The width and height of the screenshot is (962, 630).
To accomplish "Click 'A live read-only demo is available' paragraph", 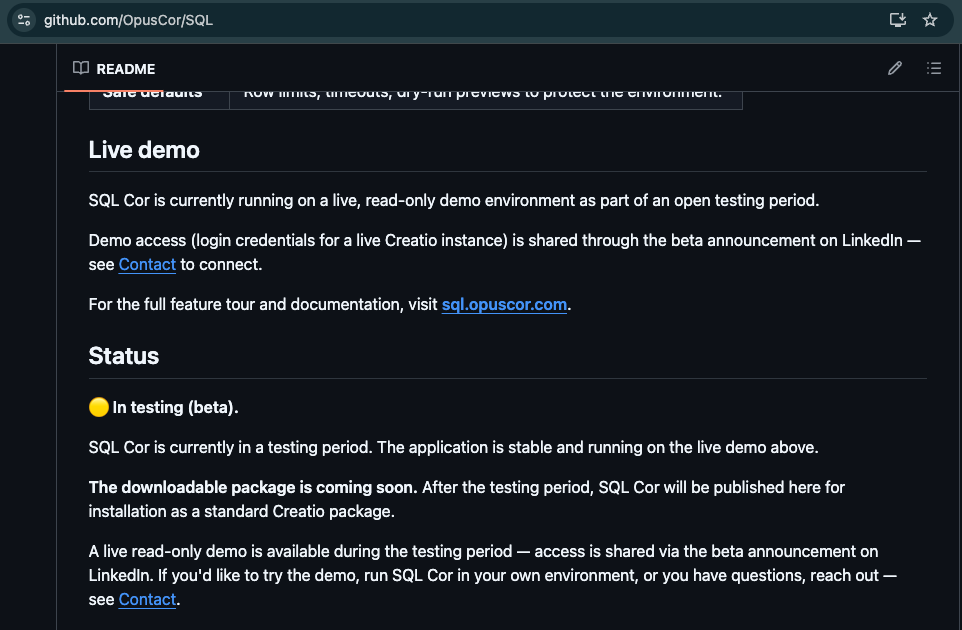I will coord(493,575).
